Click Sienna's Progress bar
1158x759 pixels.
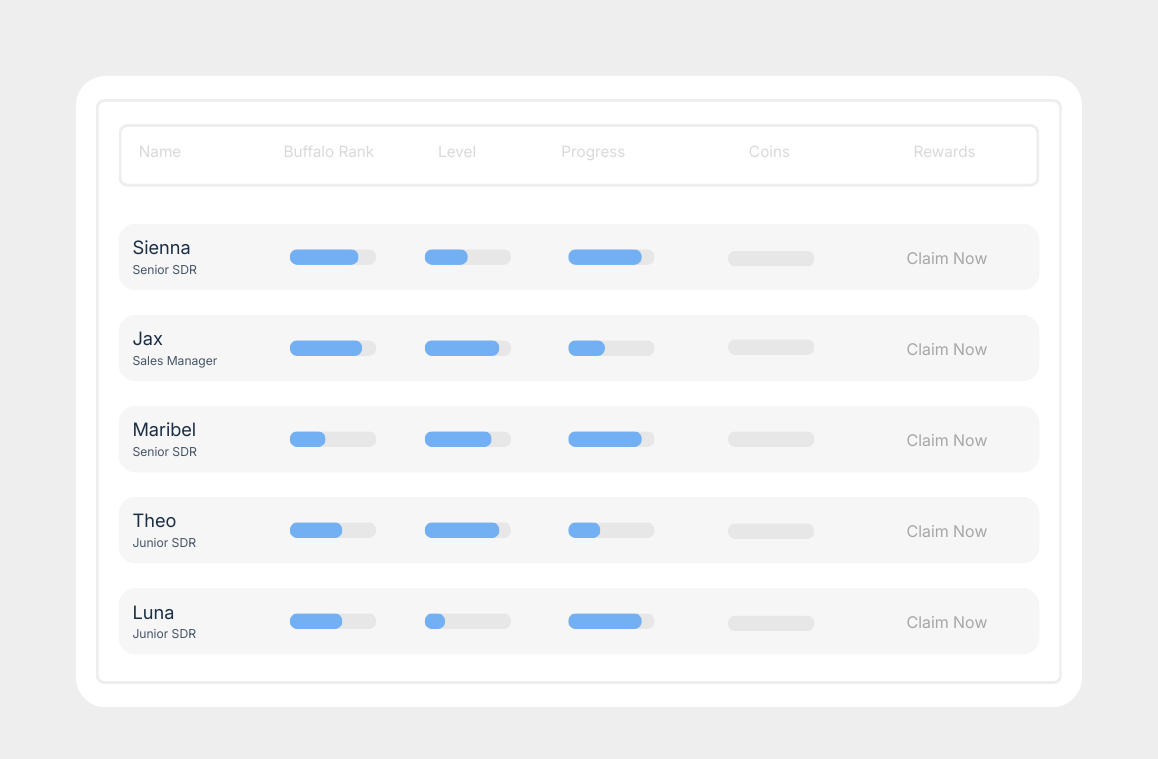tap(611, 257)
